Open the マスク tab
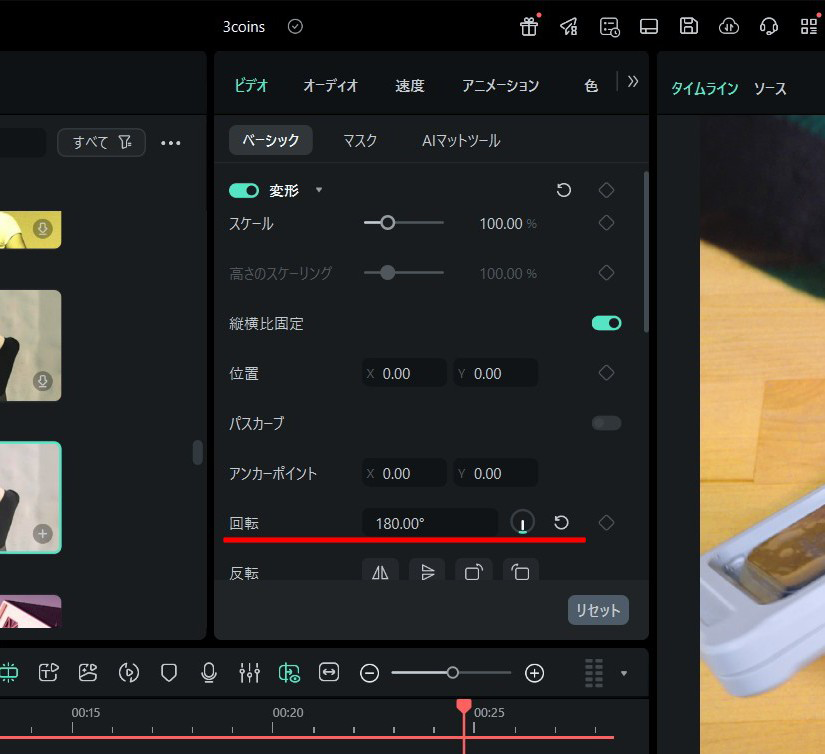The image size is (825, 754). pos(360,141)
